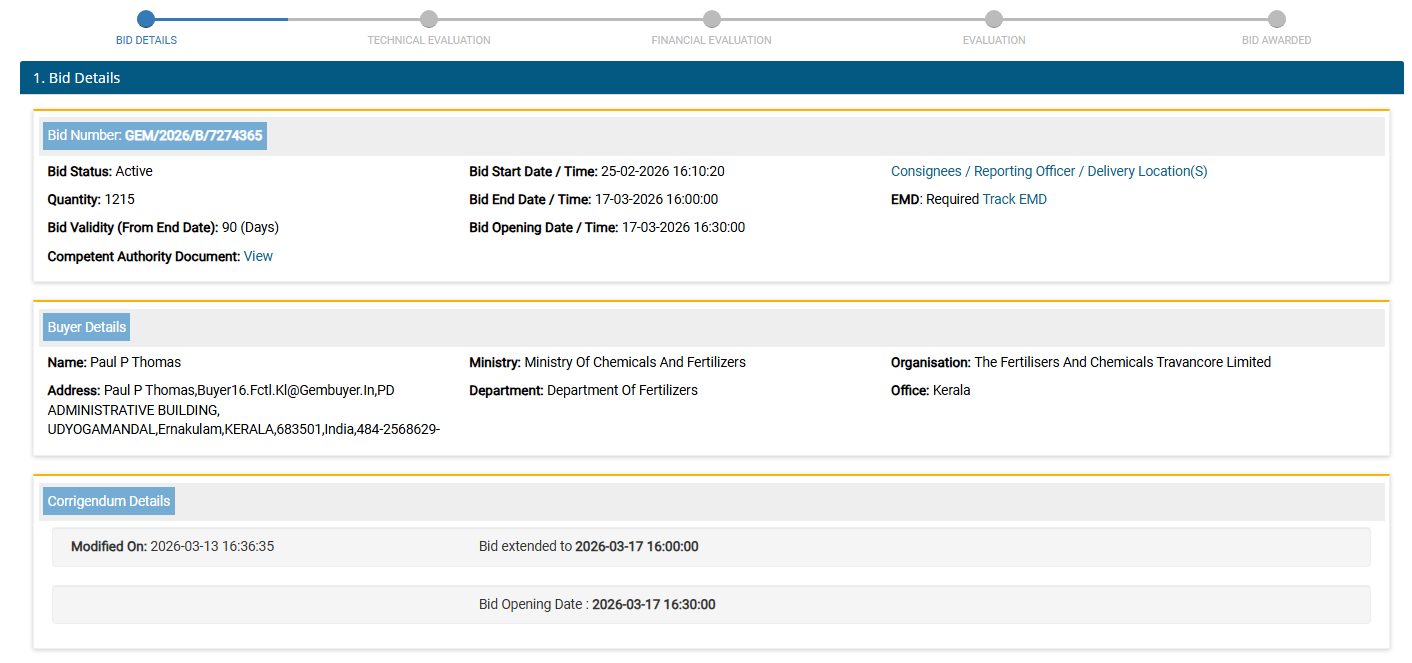This screenshot has height=663, width=1412.
Task: Click the Bid Details step circle
Action: coord(146,19)
